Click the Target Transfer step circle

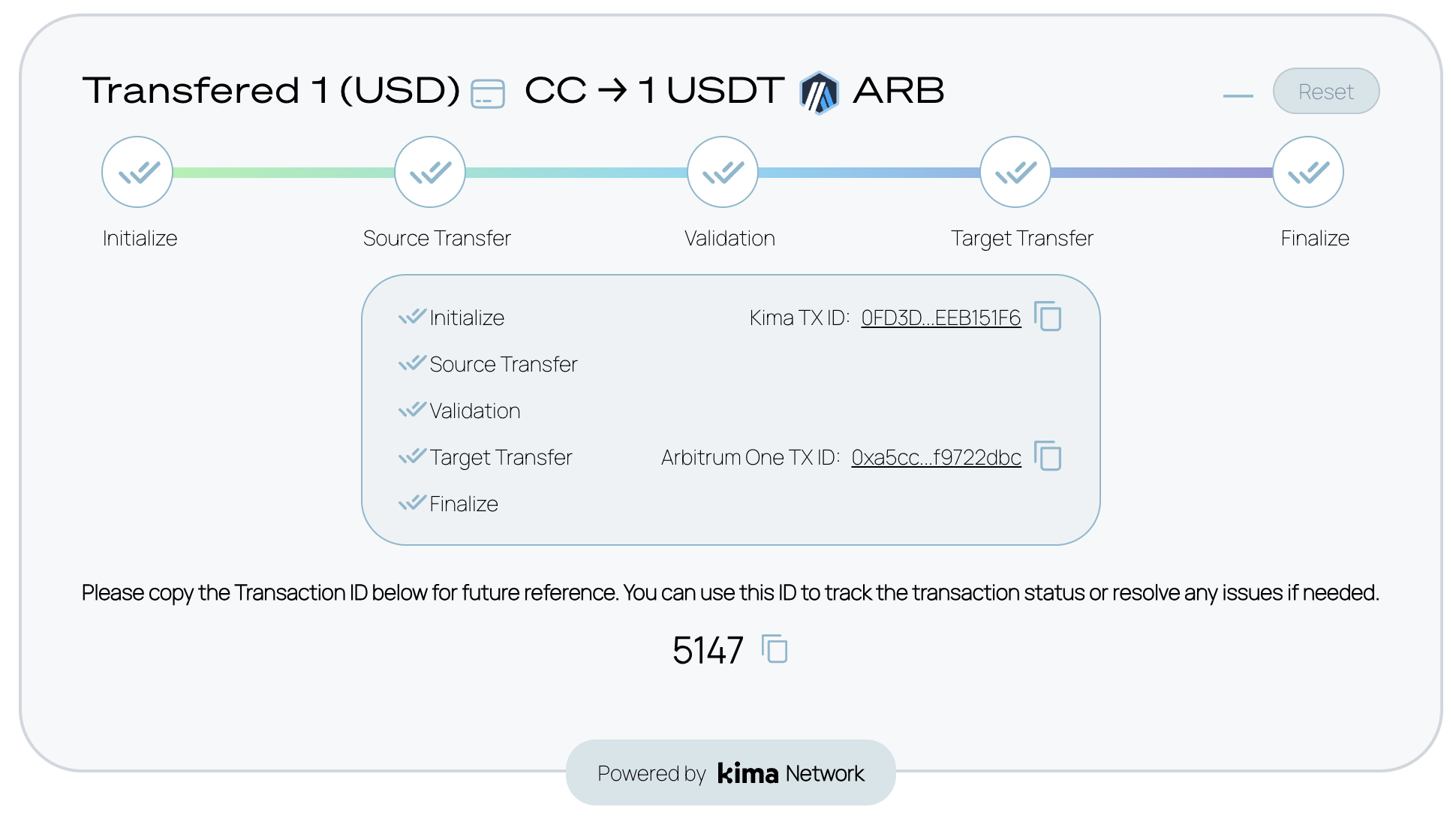[1015, 172]
